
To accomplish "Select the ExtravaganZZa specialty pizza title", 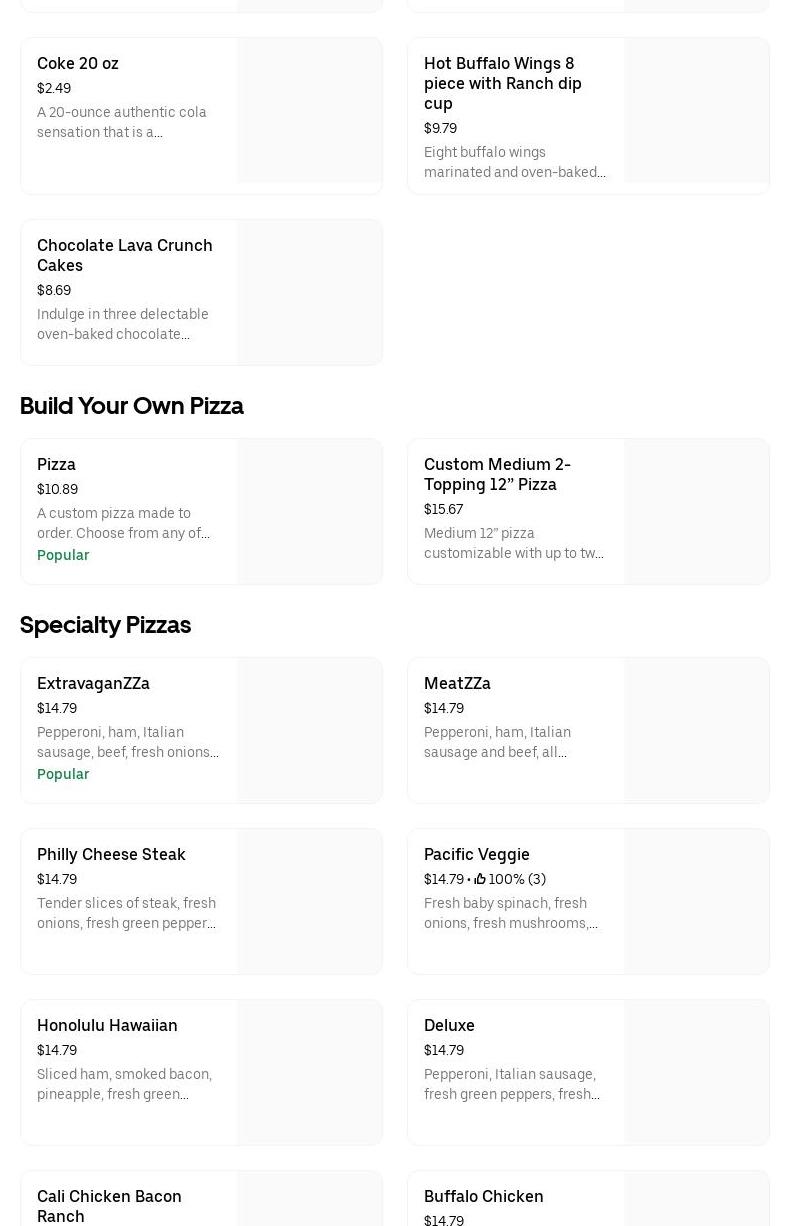I will click(x=93, y=683).
